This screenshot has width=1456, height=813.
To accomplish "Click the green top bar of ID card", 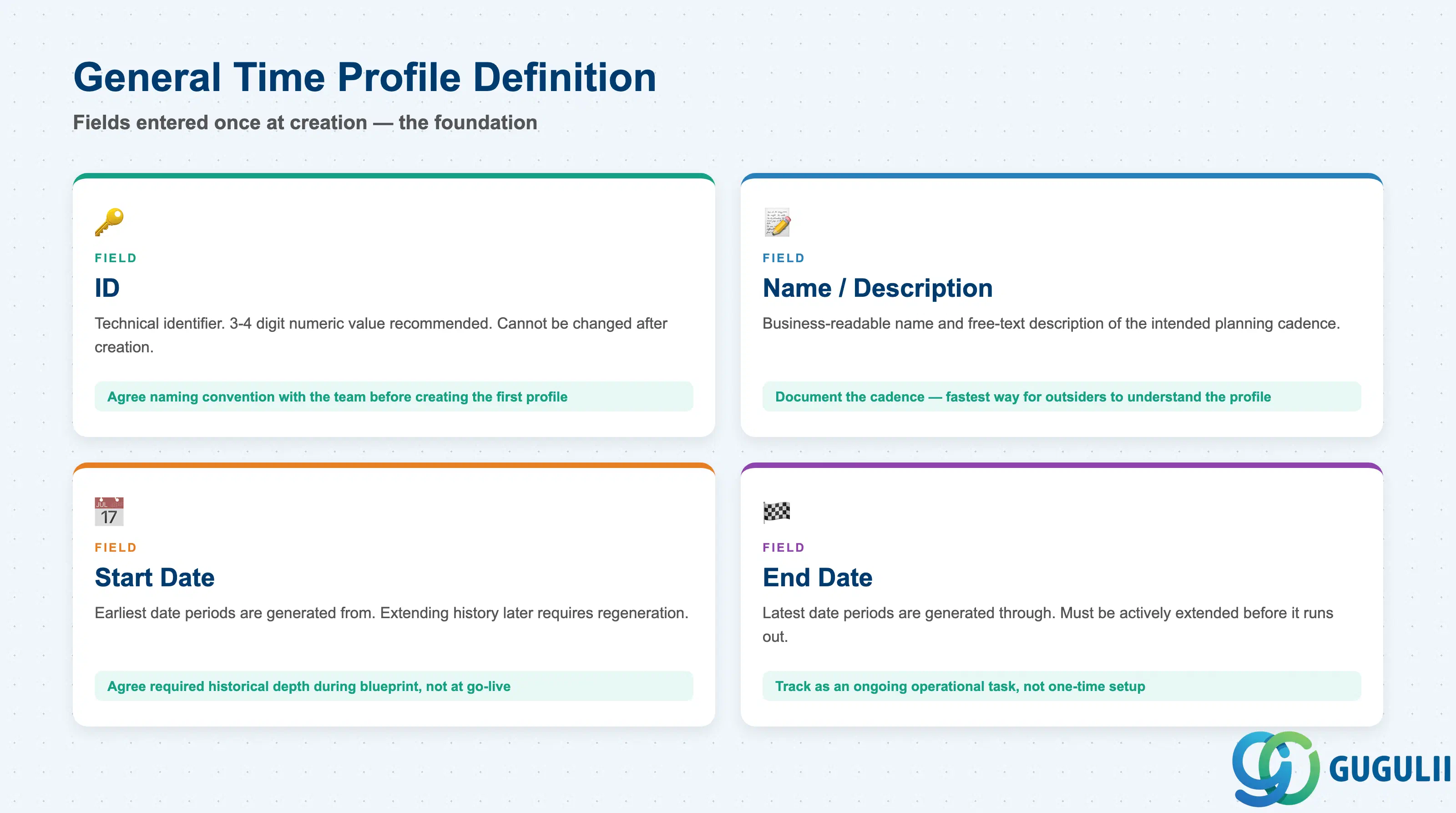I will click(394, 176).
